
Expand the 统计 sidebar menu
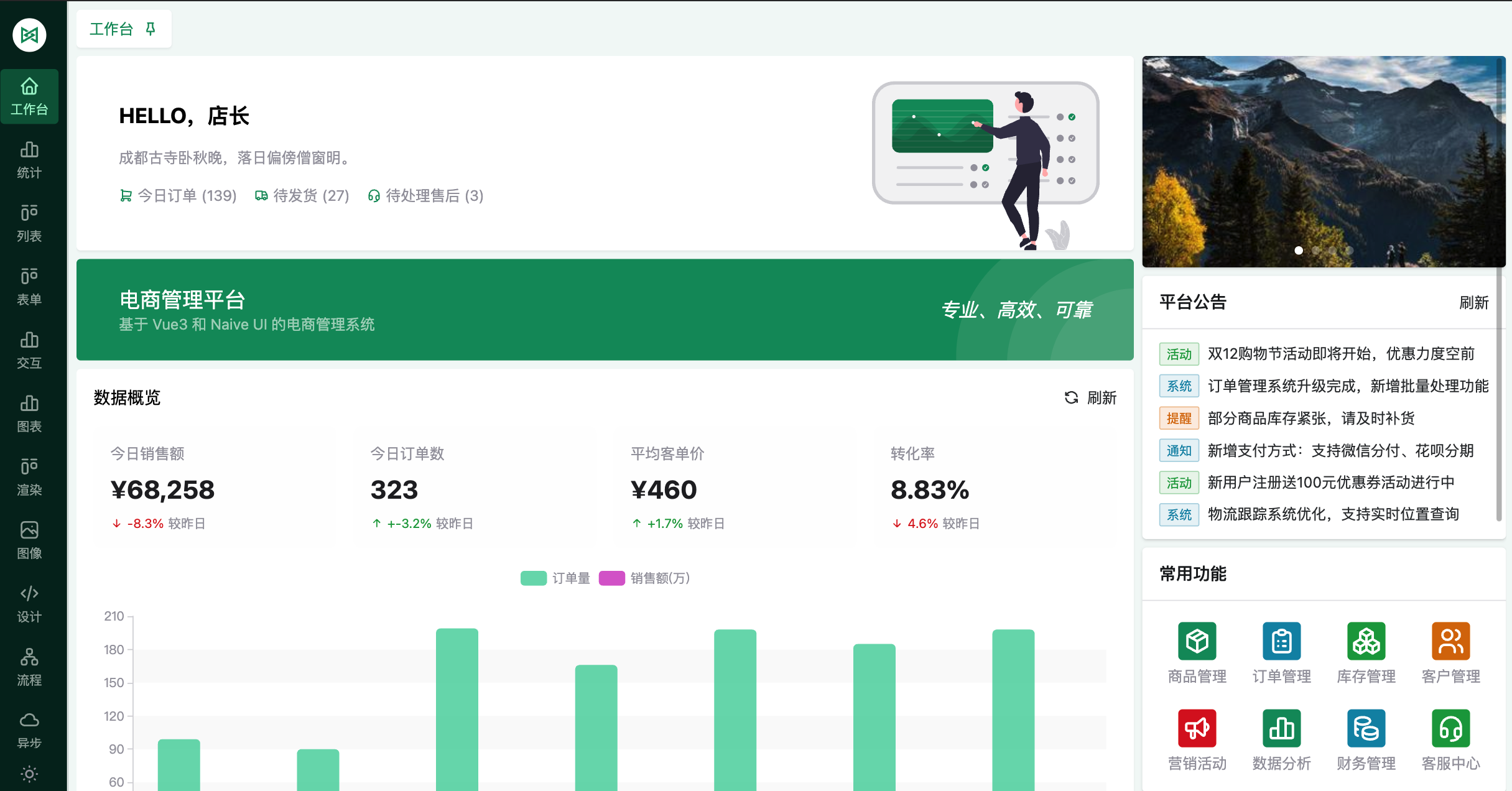point(29,160)
